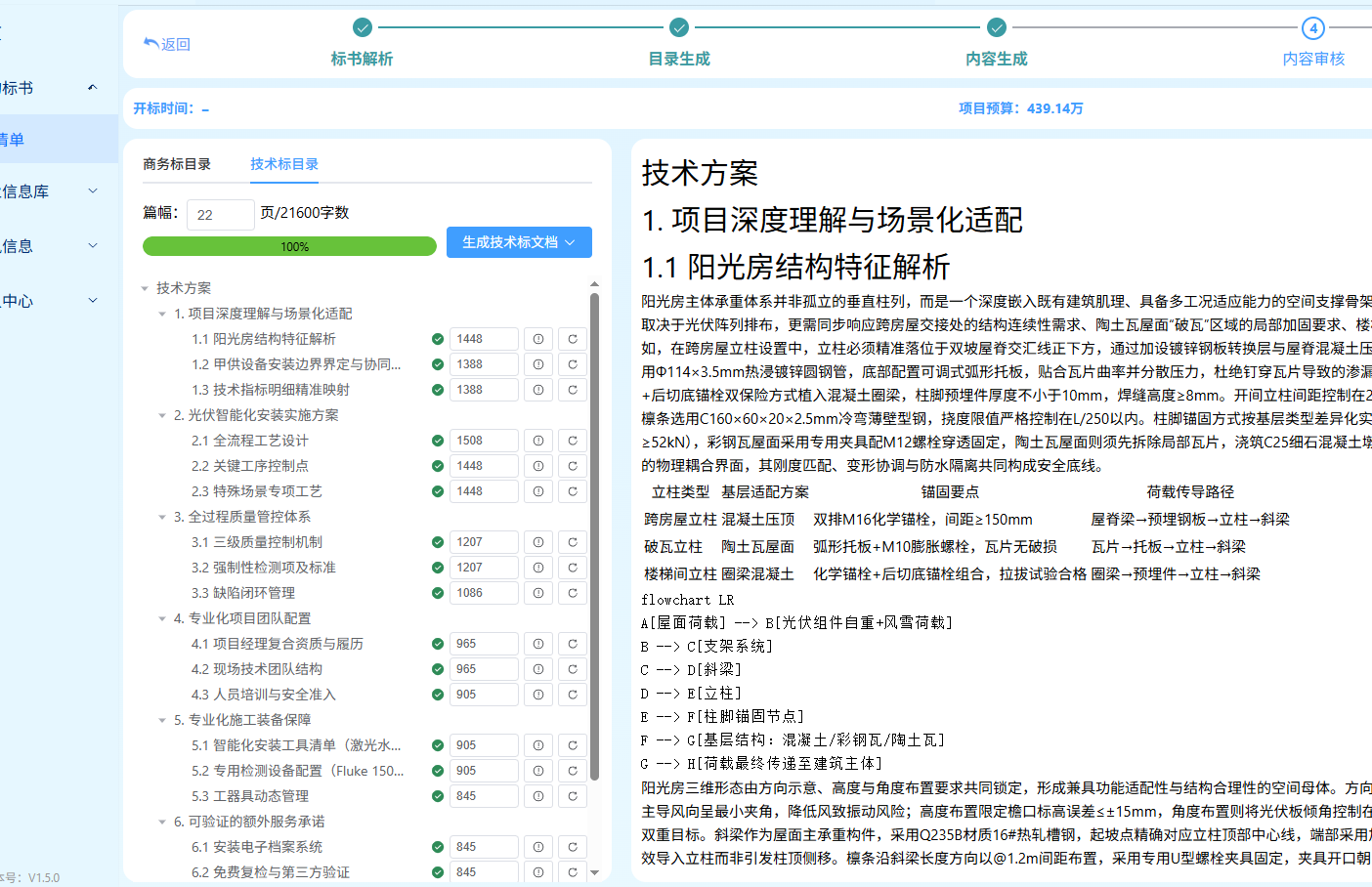The width and height of the screenshot is (1372, 887).
Task: Click the back arrow 返回
Action: (x=167, y=44)
